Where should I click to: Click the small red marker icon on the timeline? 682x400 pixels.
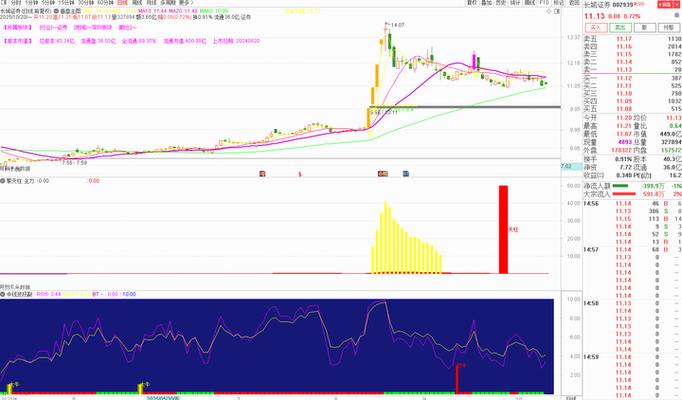(300, 174)
